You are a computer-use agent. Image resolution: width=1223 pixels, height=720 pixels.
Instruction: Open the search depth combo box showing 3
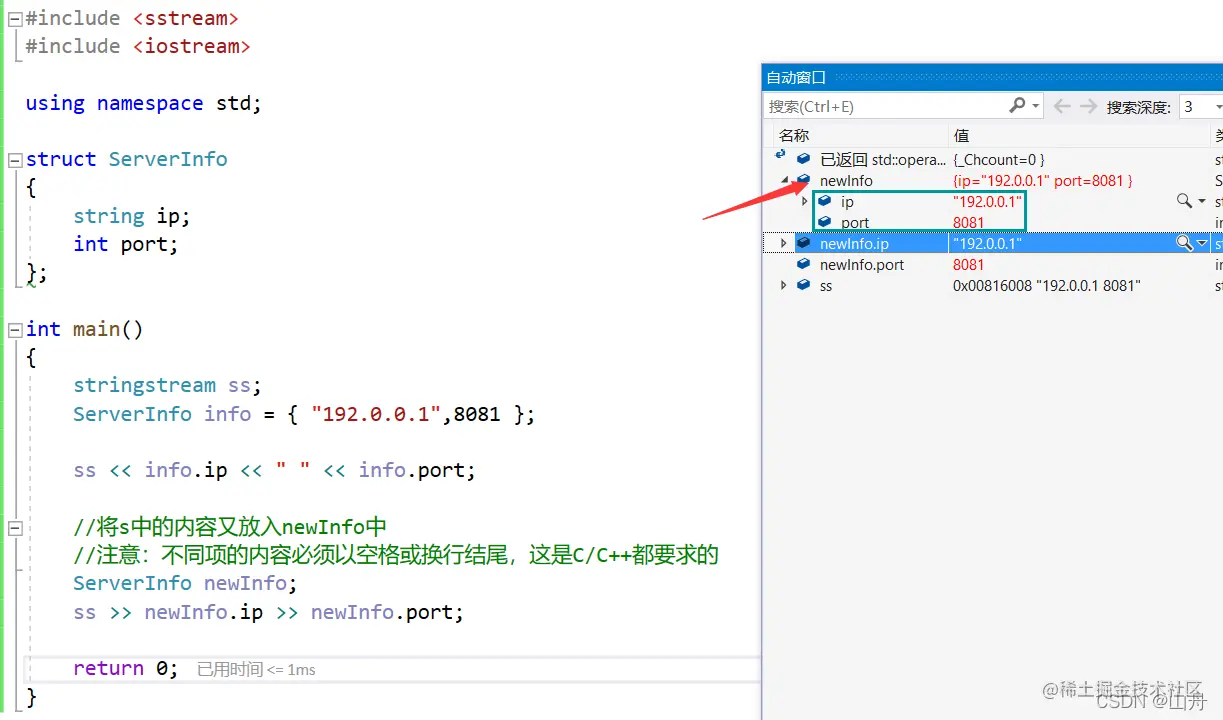coord(1201,106)
